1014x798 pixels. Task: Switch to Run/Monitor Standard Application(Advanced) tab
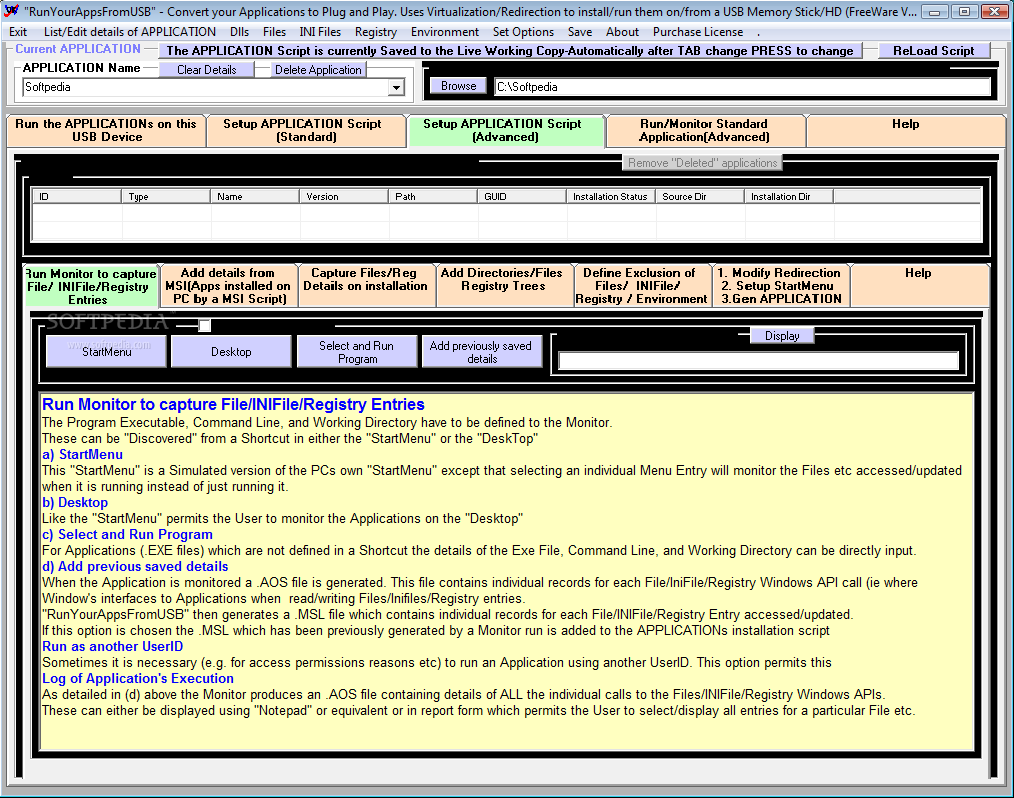click(705, 131)
